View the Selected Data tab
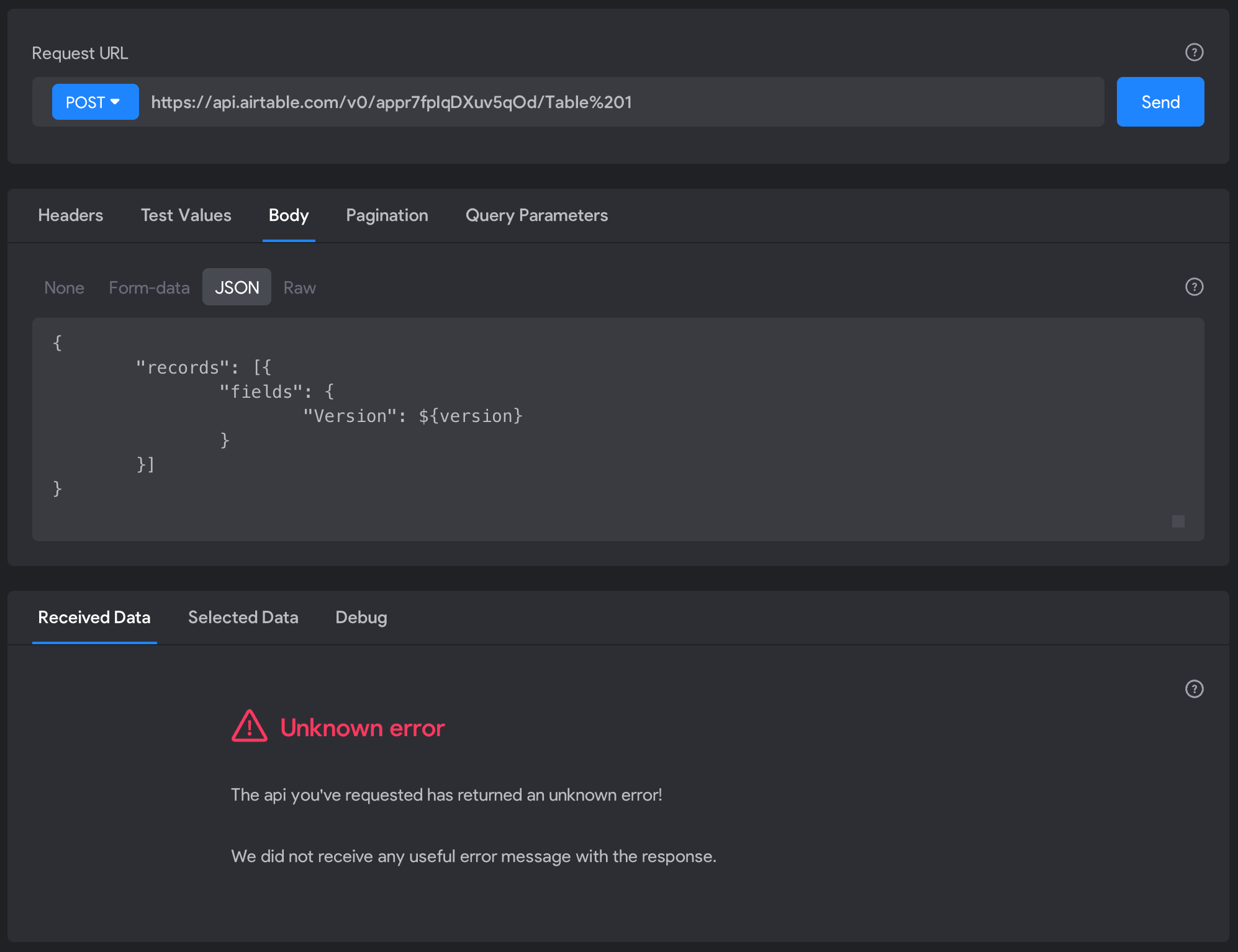Viewport: 1238px width, 952px height. coord(243,617)
